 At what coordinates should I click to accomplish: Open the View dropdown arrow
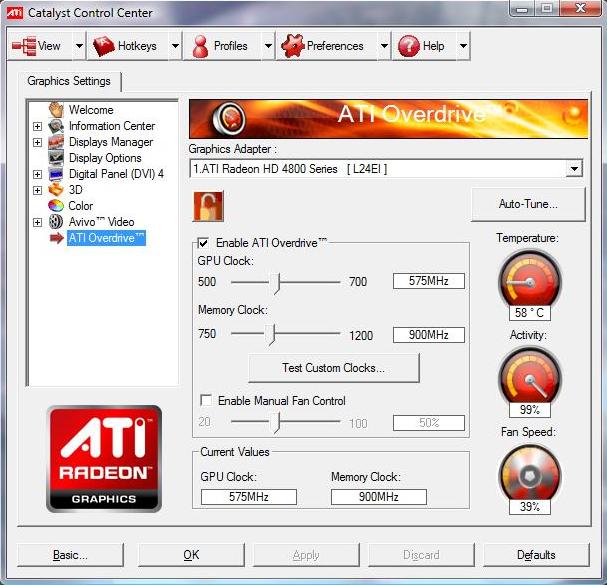(79, 46)
